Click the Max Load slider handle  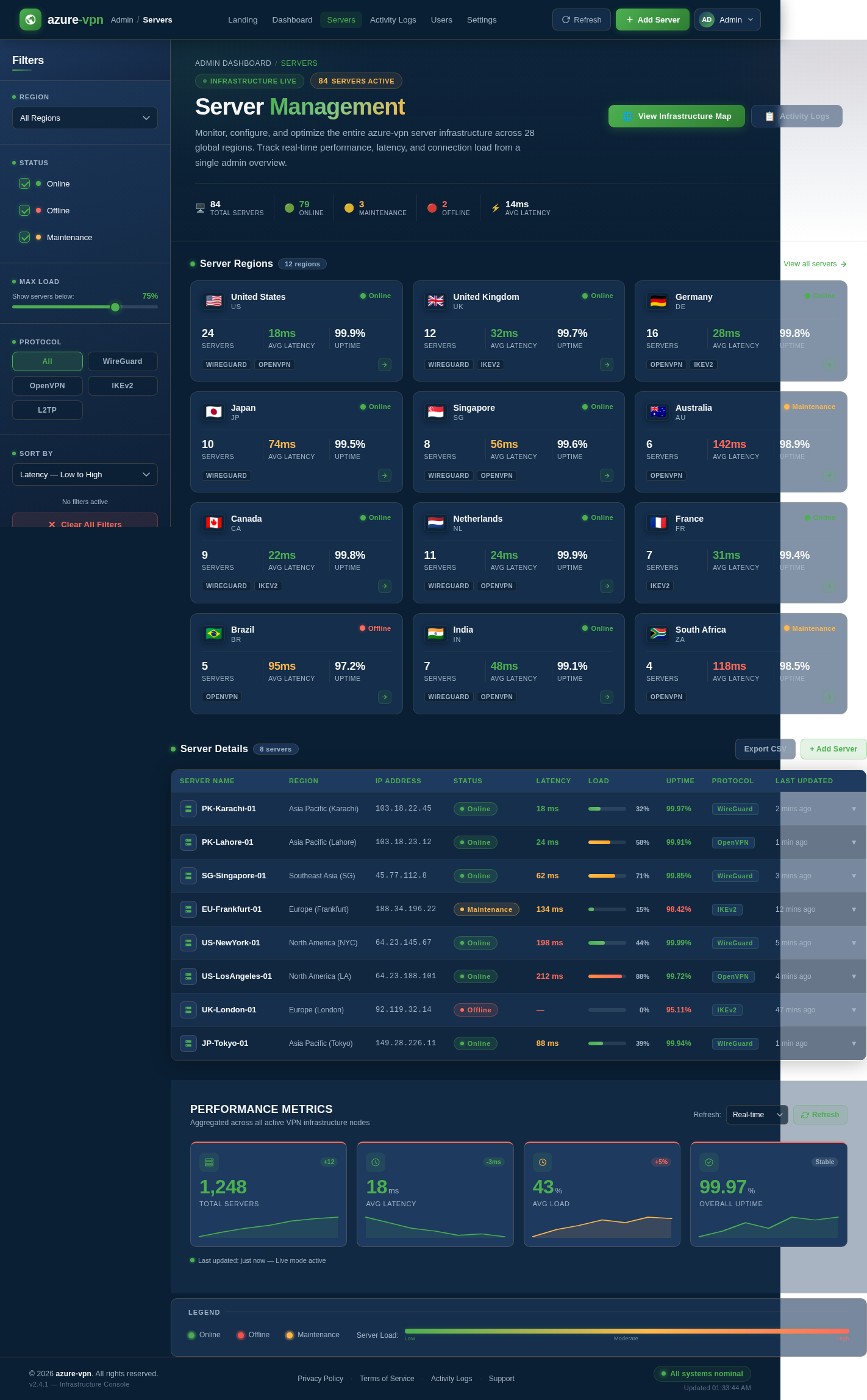(115, 307)
